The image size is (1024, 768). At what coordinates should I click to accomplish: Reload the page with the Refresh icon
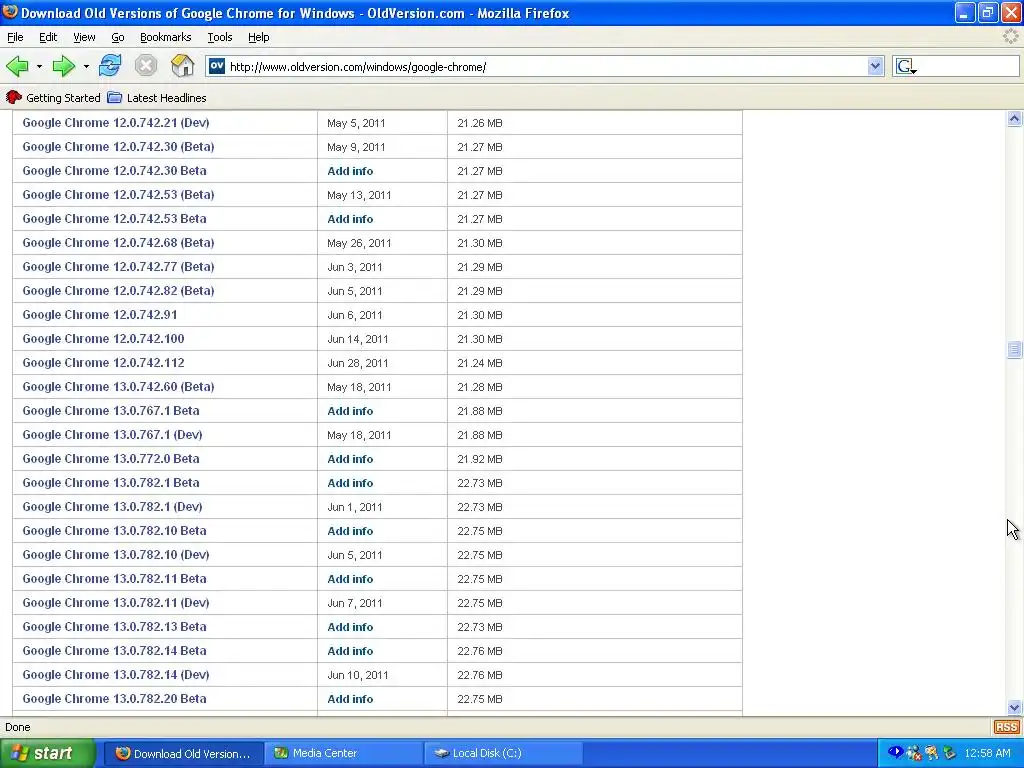[x=110, y=66]
